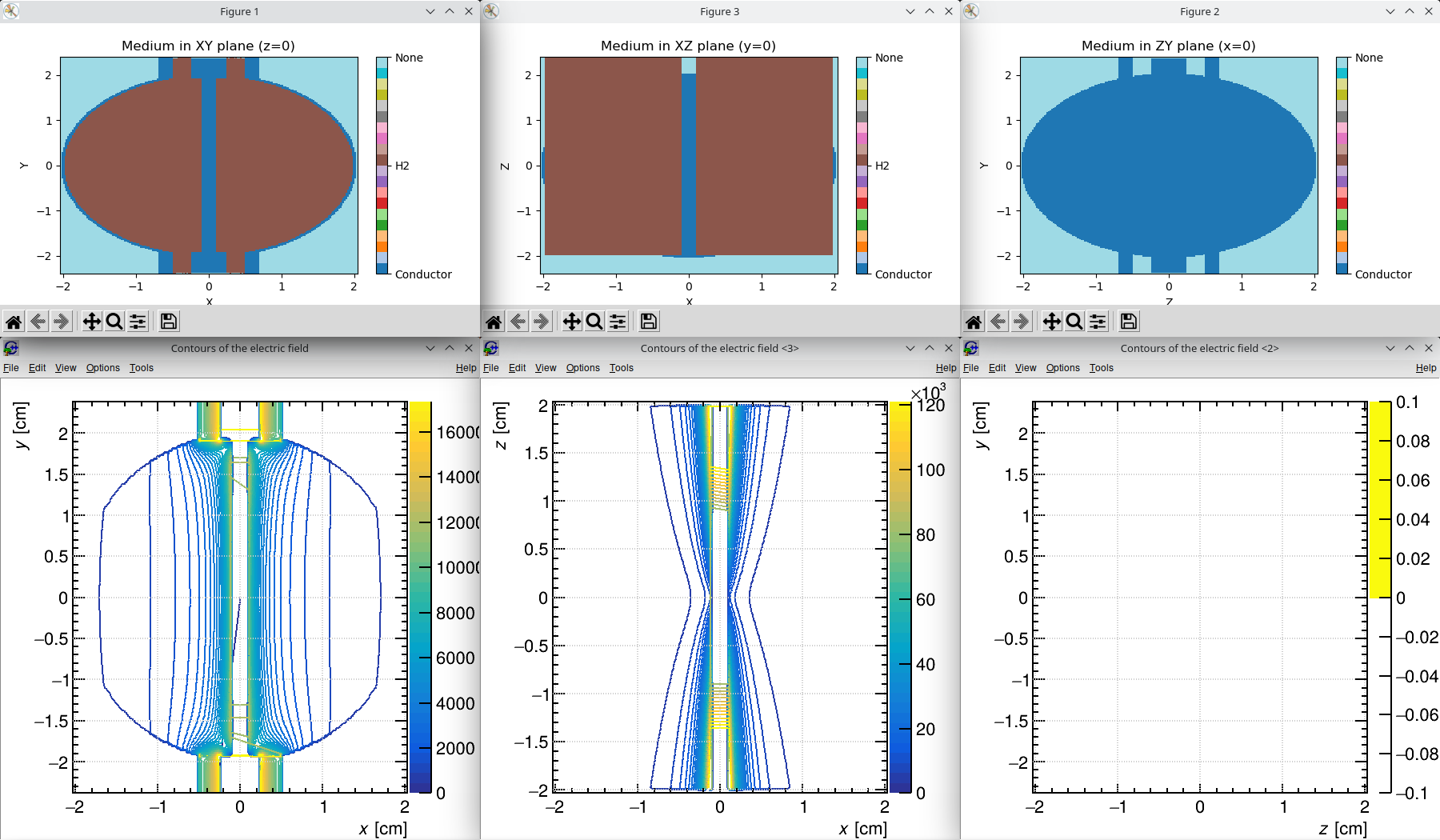Open the Tools menu in contours window <2>
Screen dimensions: 1440x840
point(1101,368)
